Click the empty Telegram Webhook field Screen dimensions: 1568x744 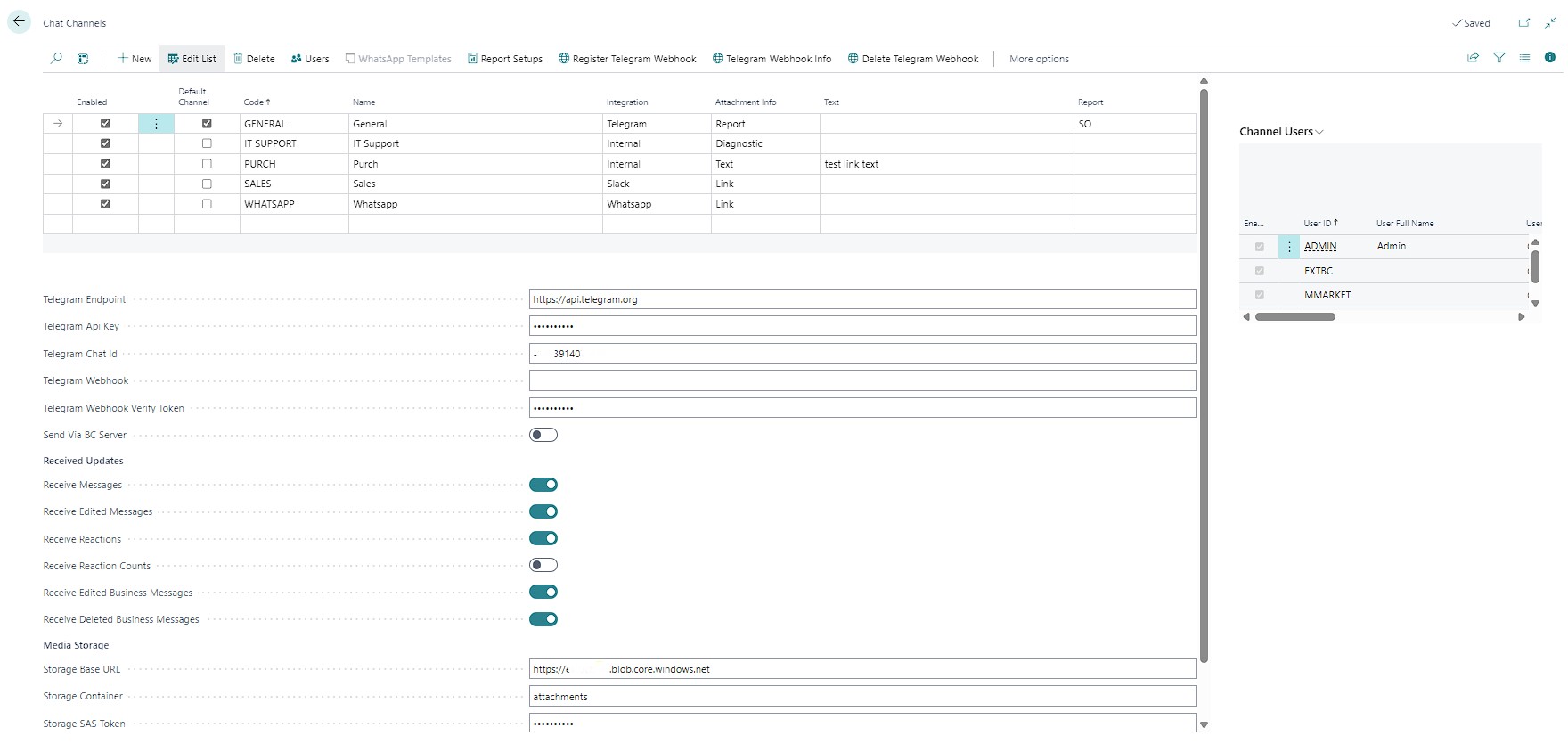(x=862, y=380)
